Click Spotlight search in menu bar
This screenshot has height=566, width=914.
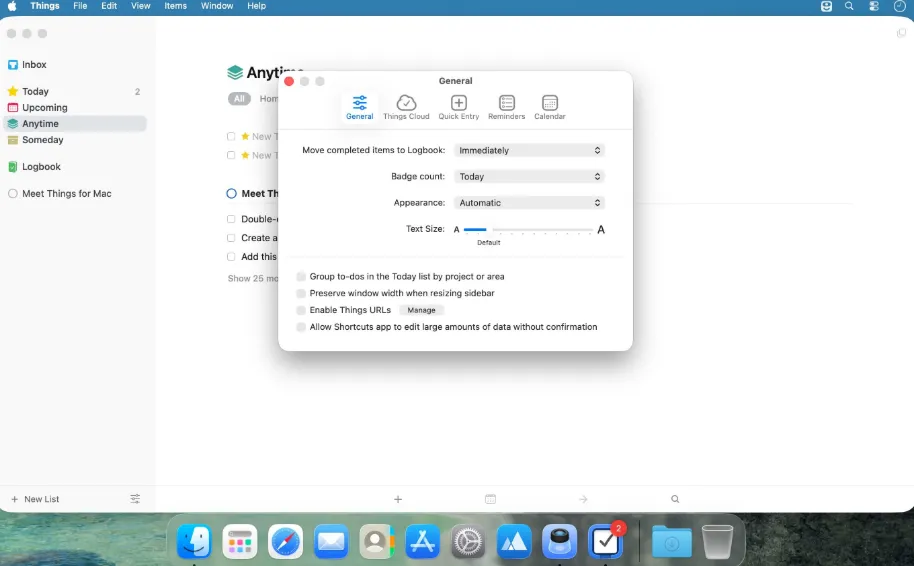(x=849, y=6)
